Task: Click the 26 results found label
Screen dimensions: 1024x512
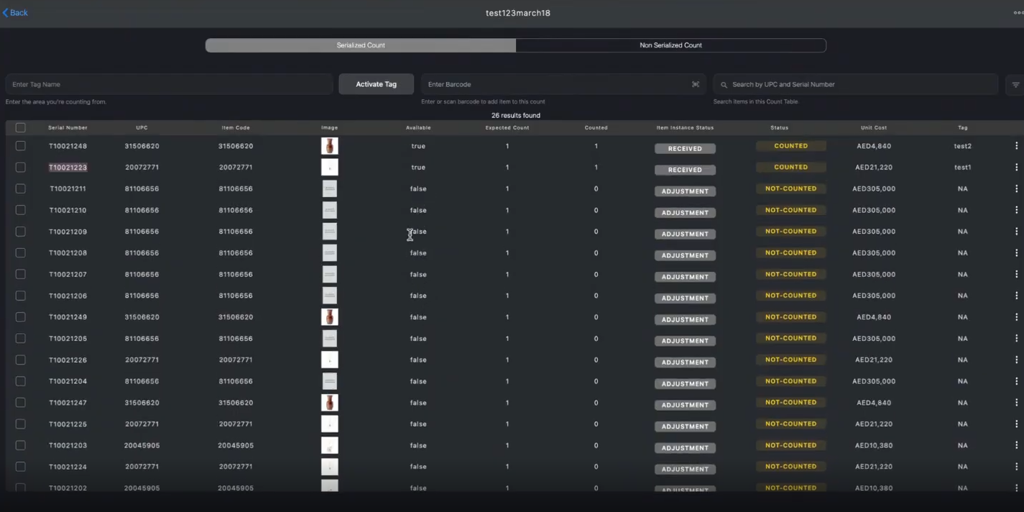Action: (x=516, y=116)
